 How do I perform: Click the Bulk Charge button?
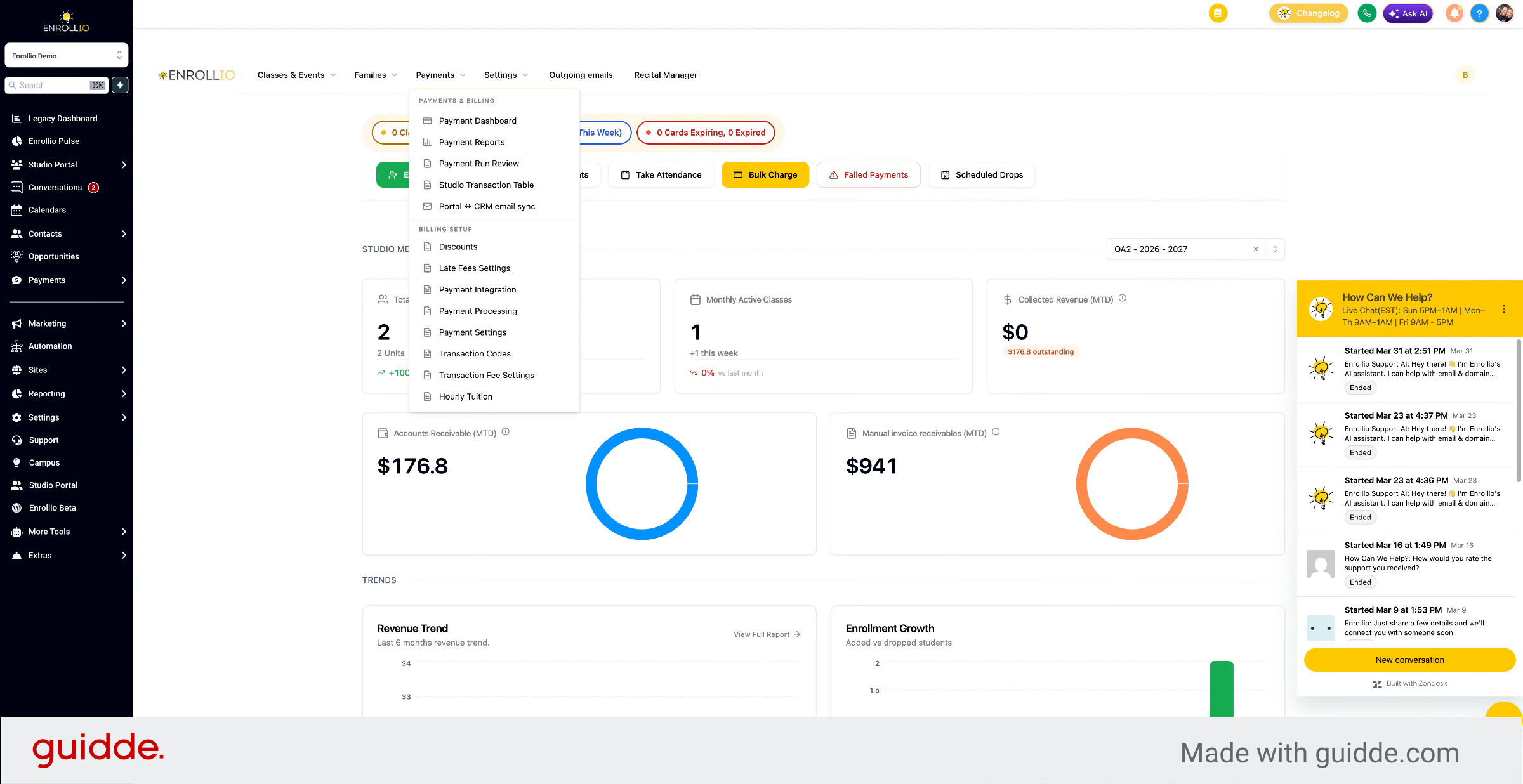click(765, 175)
